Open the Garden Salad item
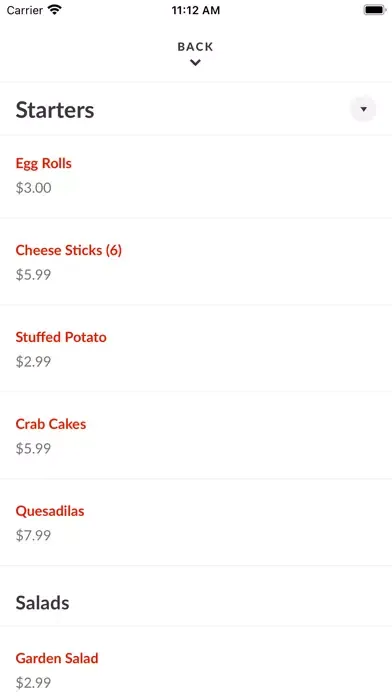 (x=57, y=658)
